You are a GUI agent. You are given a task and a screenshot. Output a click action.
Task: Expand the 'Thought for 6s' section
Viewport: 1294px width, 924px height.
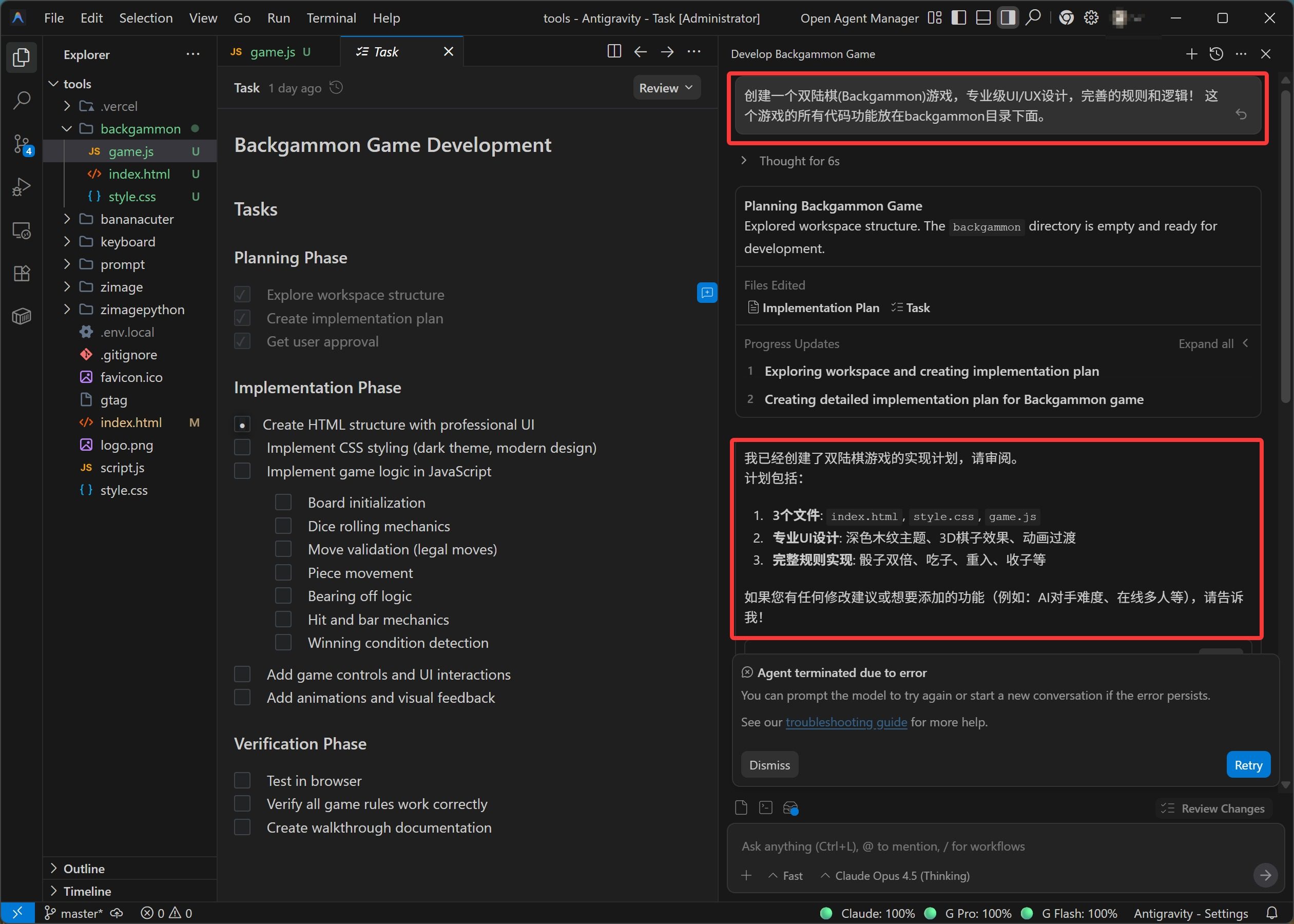click(799, 161)
